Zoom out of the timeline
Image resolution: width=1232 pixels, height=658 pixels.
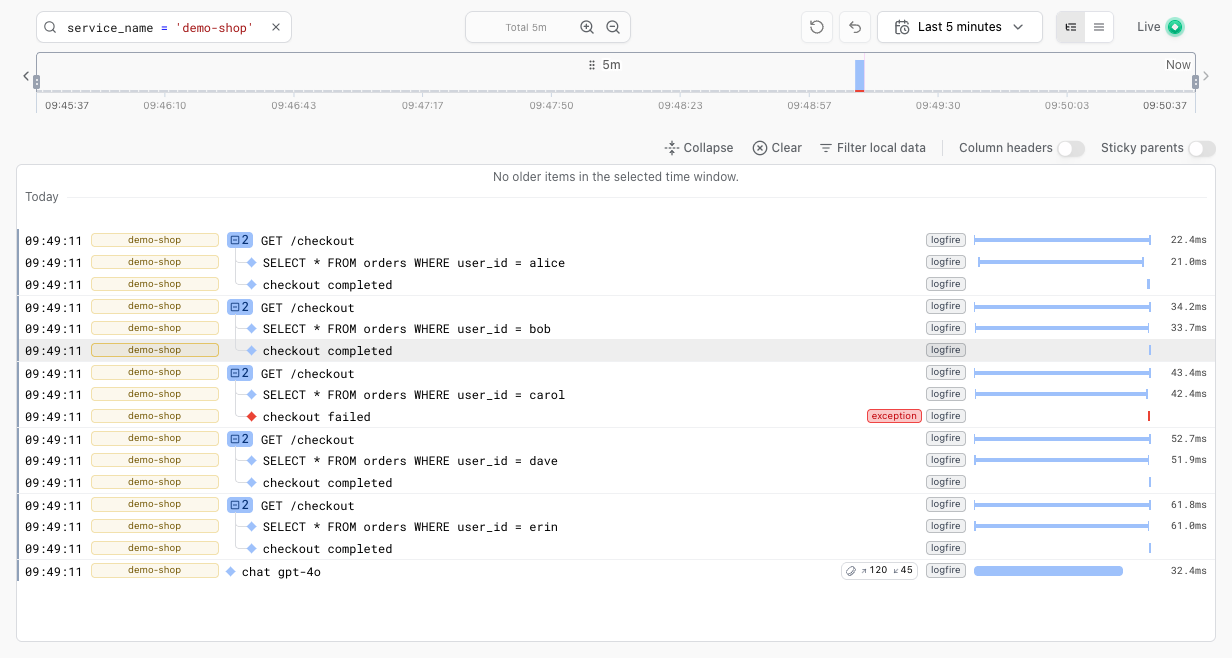click(613, 27)
